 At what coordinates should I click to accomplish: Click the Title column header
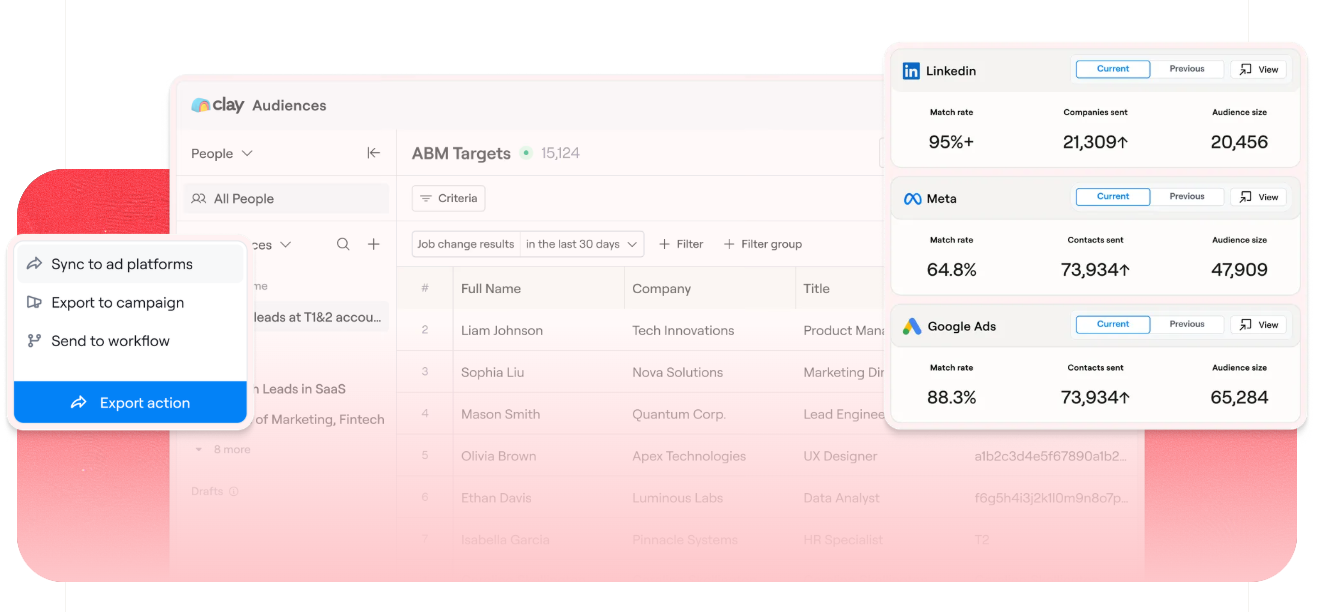coord(817,289)
